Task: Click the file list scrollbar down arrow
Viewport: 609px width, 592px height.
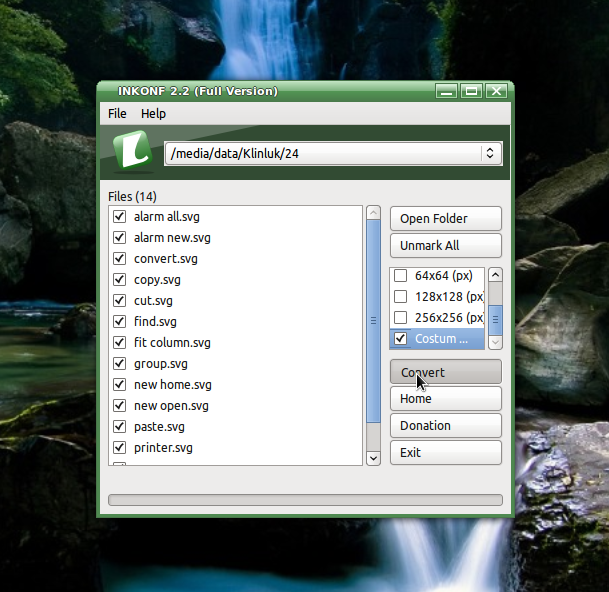Action: point(373,458)
